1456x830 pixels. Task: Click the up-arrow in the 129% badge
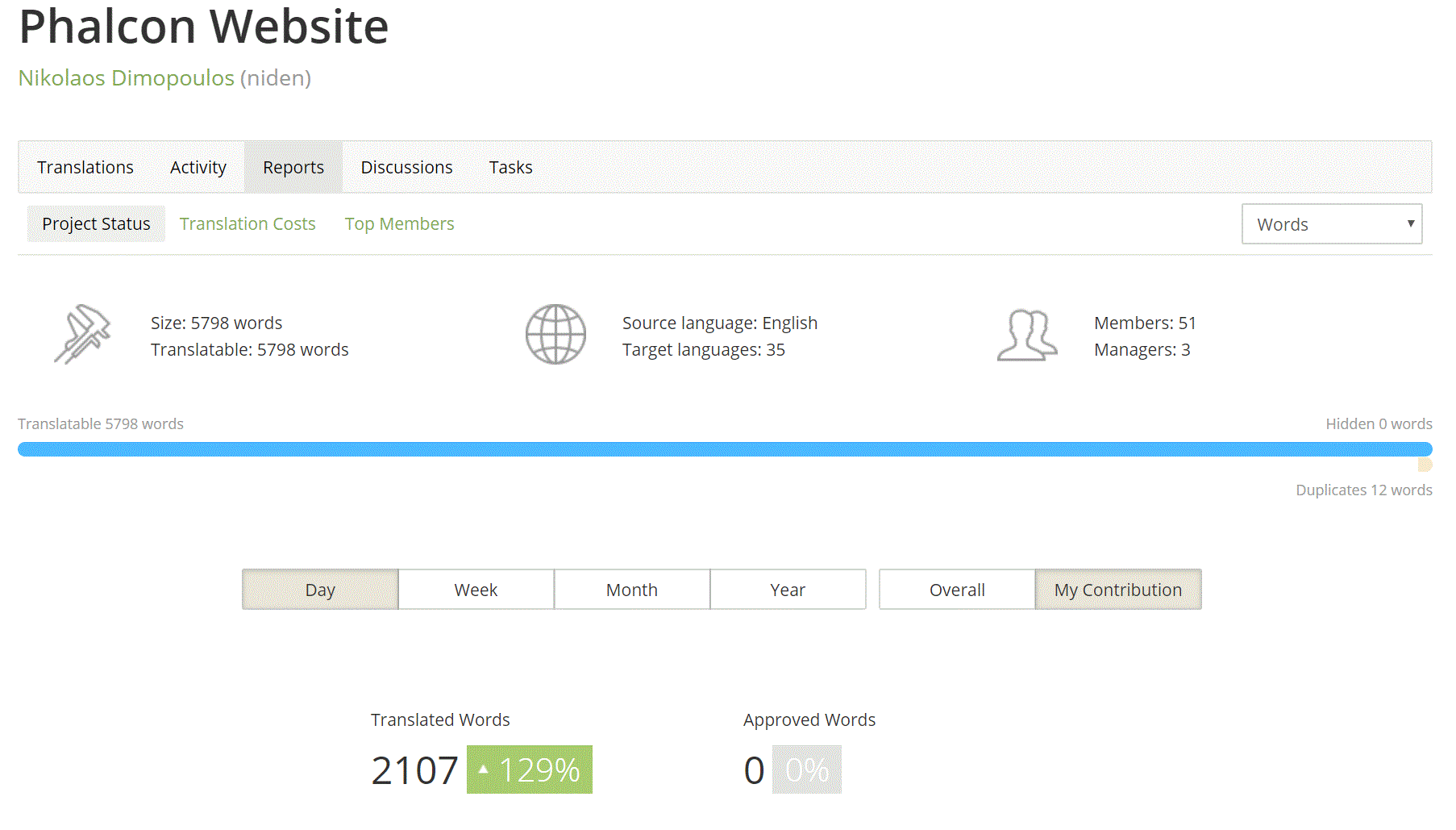(483, 770)
